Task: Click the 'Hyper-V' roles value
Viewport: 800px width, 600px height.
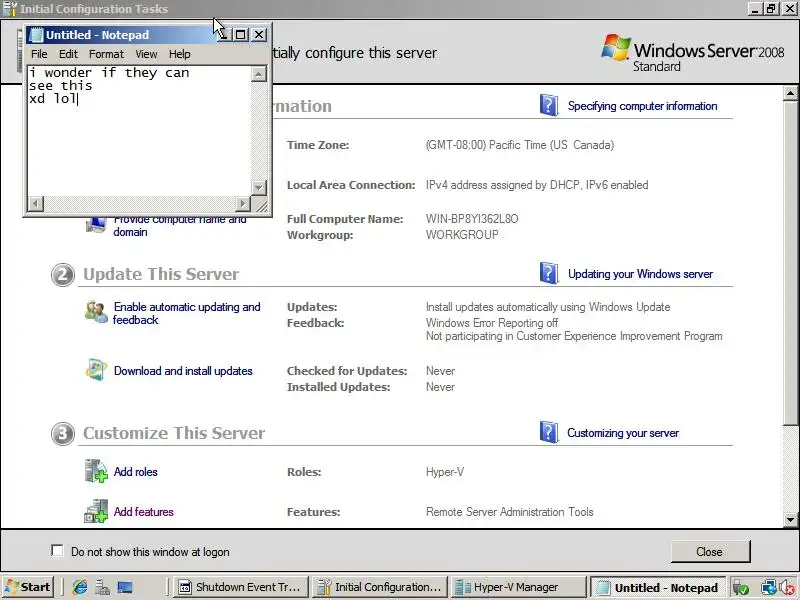Action: [445, 472]
